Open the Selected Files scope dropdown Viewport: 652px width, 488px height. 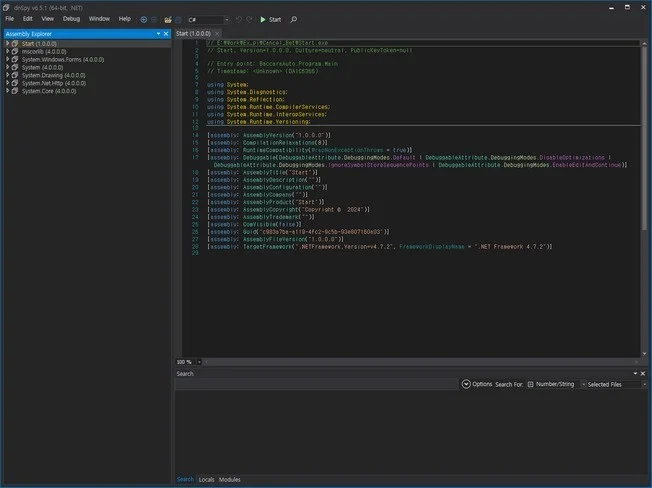click(645, 384)
